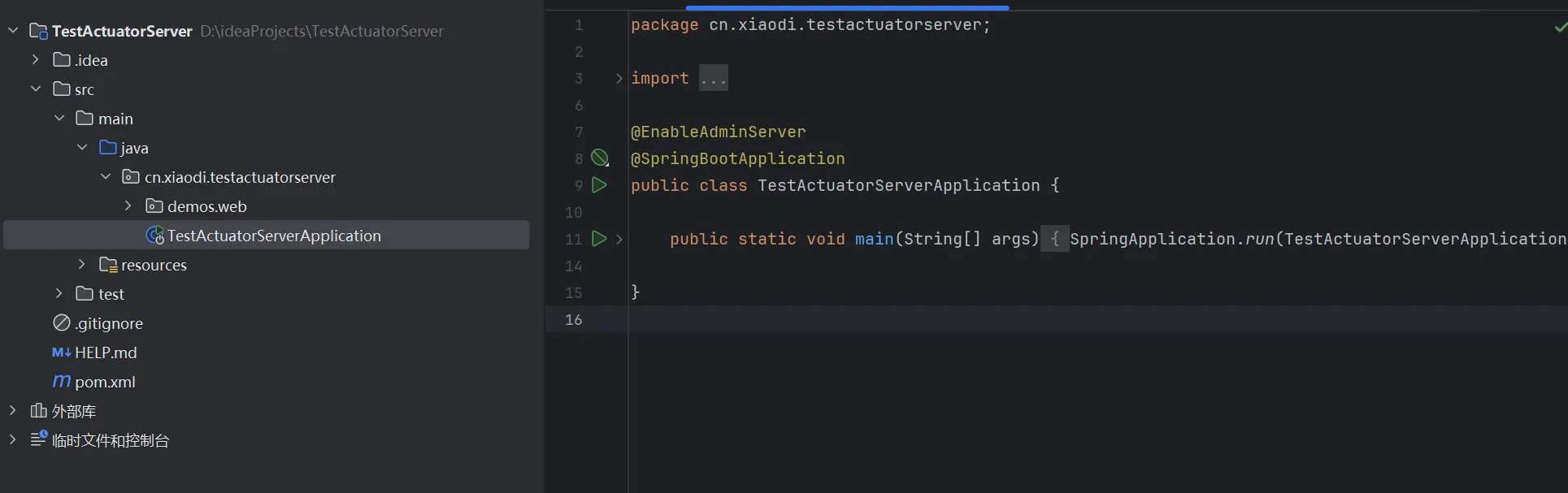Viewport: 1568px width, 493px height.
Task: Click the run gutter icon beside class declaration
Action: 599,185
